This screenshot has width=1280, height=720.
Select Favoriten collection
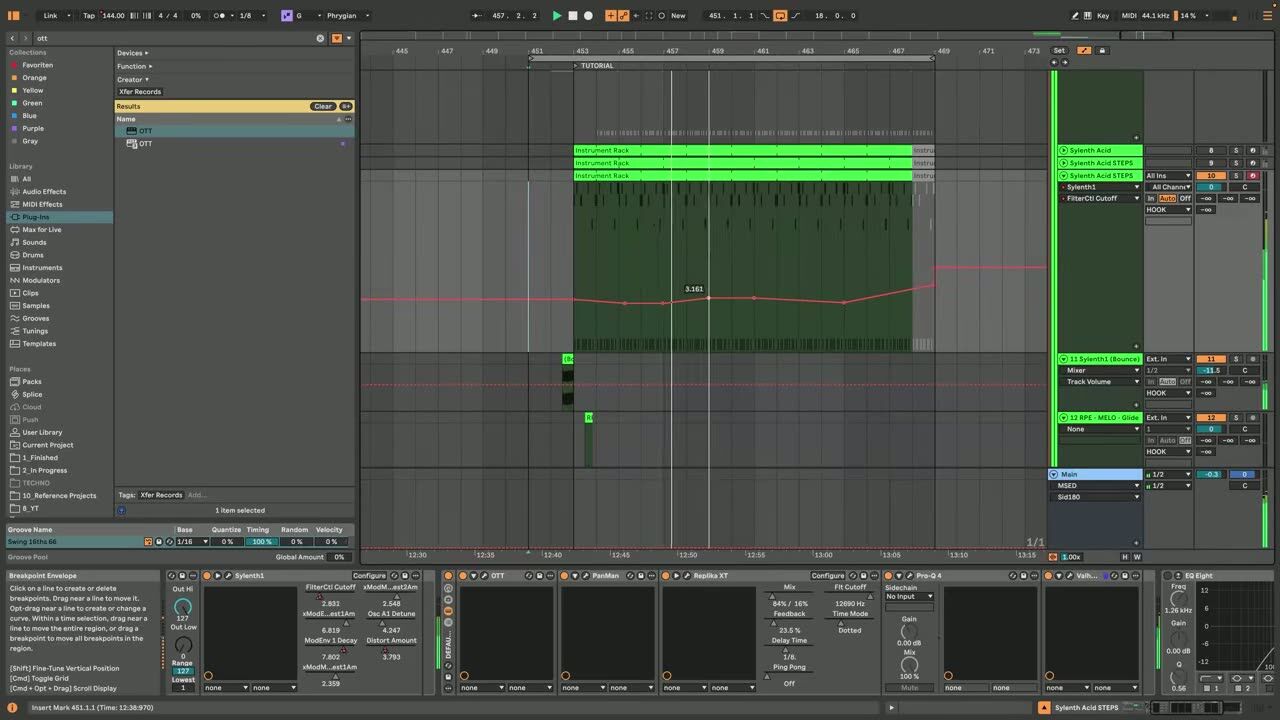(x=38, y=65)
